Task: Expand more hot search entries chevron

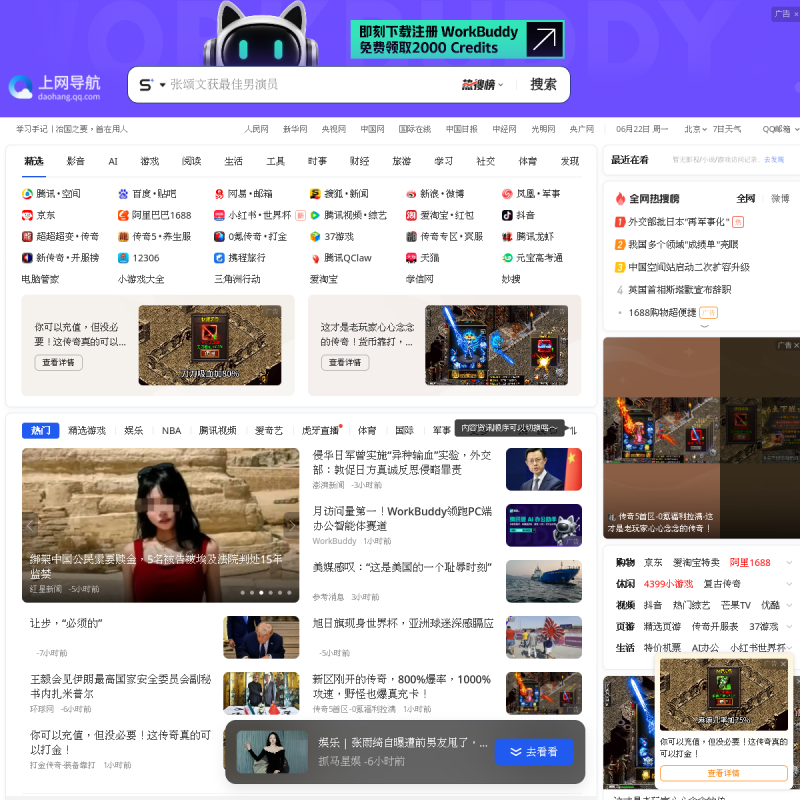Action: click(705, 326)
